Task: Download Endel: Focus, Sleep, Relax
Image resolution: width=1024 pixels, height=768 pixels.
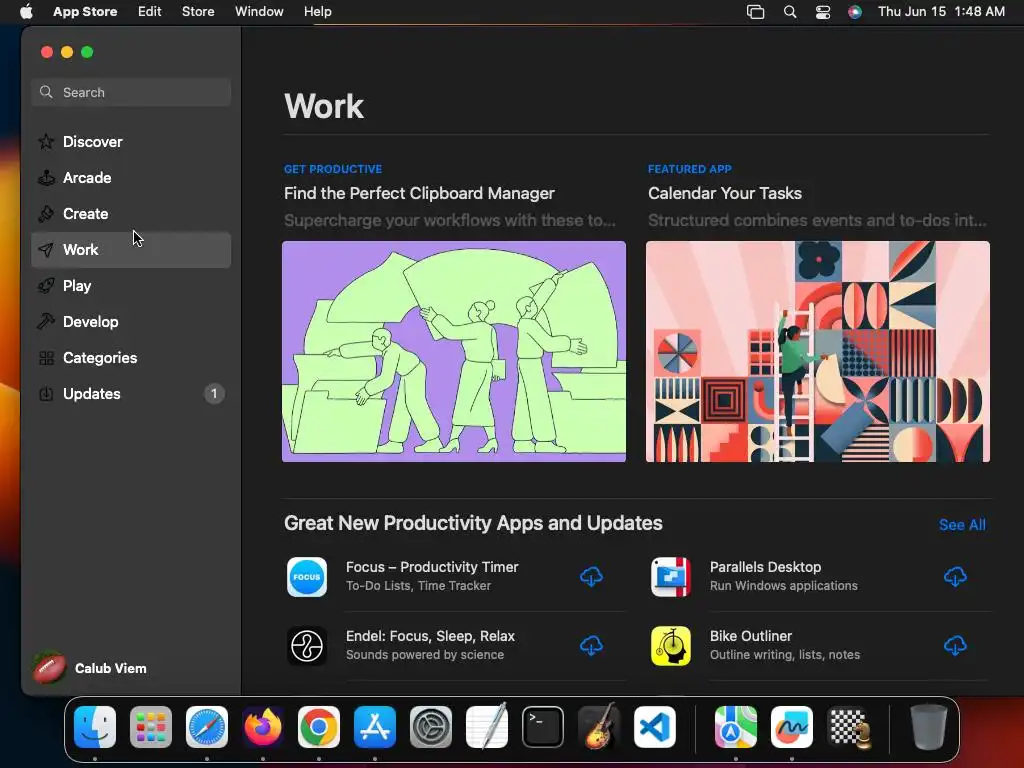Action: point(591,646)
